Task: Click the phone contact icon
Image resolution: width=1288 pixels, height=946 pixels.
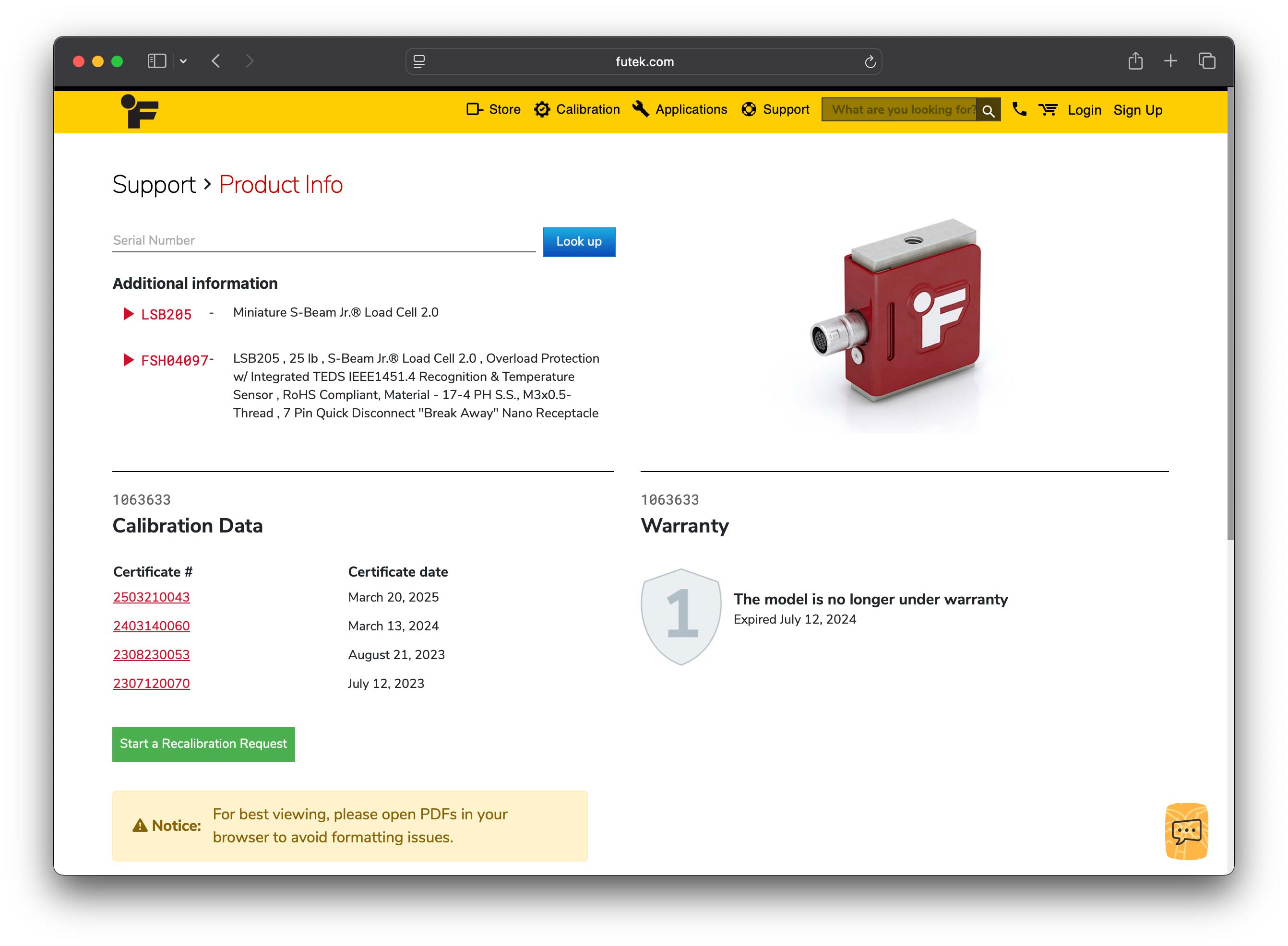Action: click(1019, 109)
